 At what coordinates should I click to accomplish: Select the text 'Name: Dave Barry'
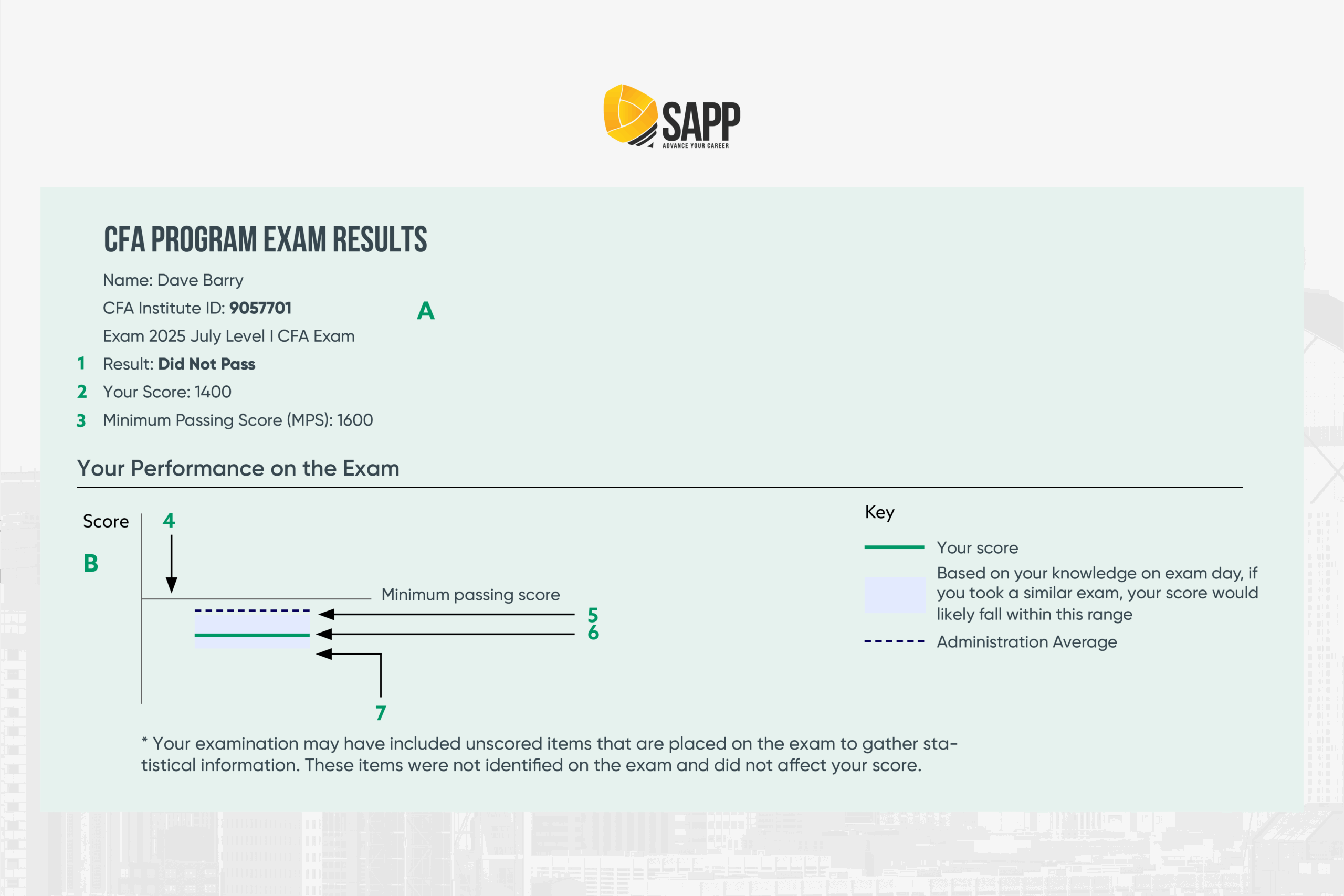[x=173, y=280]
